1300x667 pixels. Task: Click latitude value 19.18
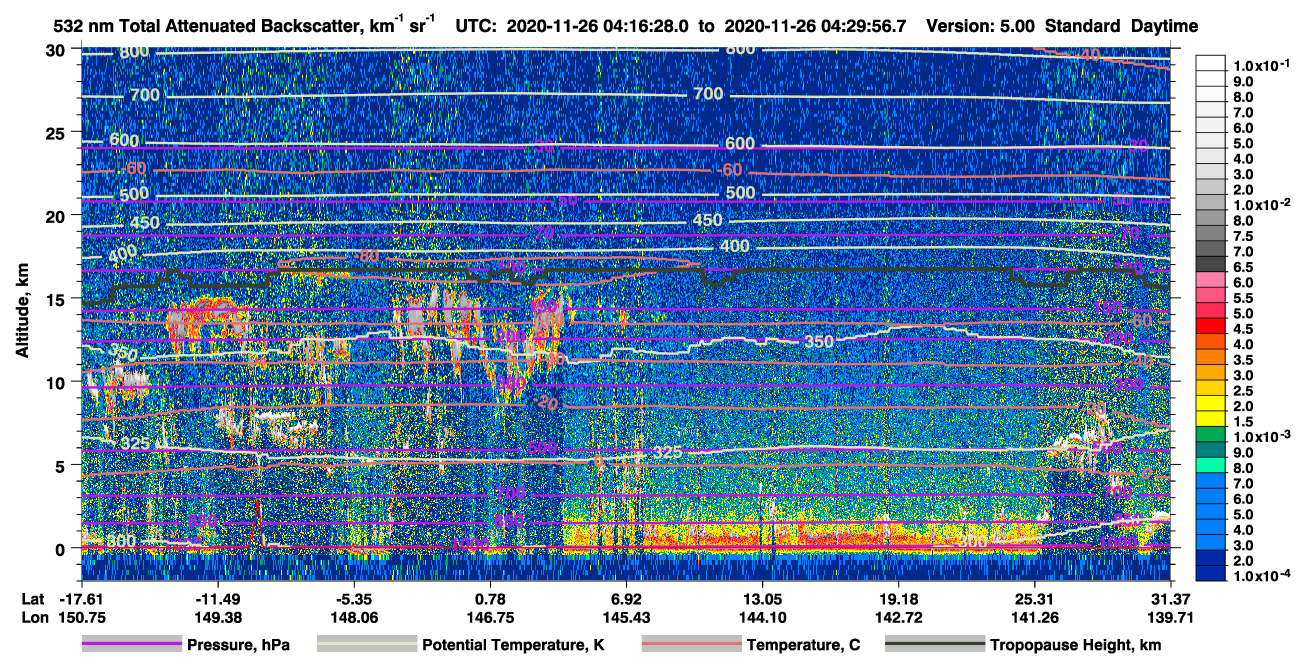(899, 600)
